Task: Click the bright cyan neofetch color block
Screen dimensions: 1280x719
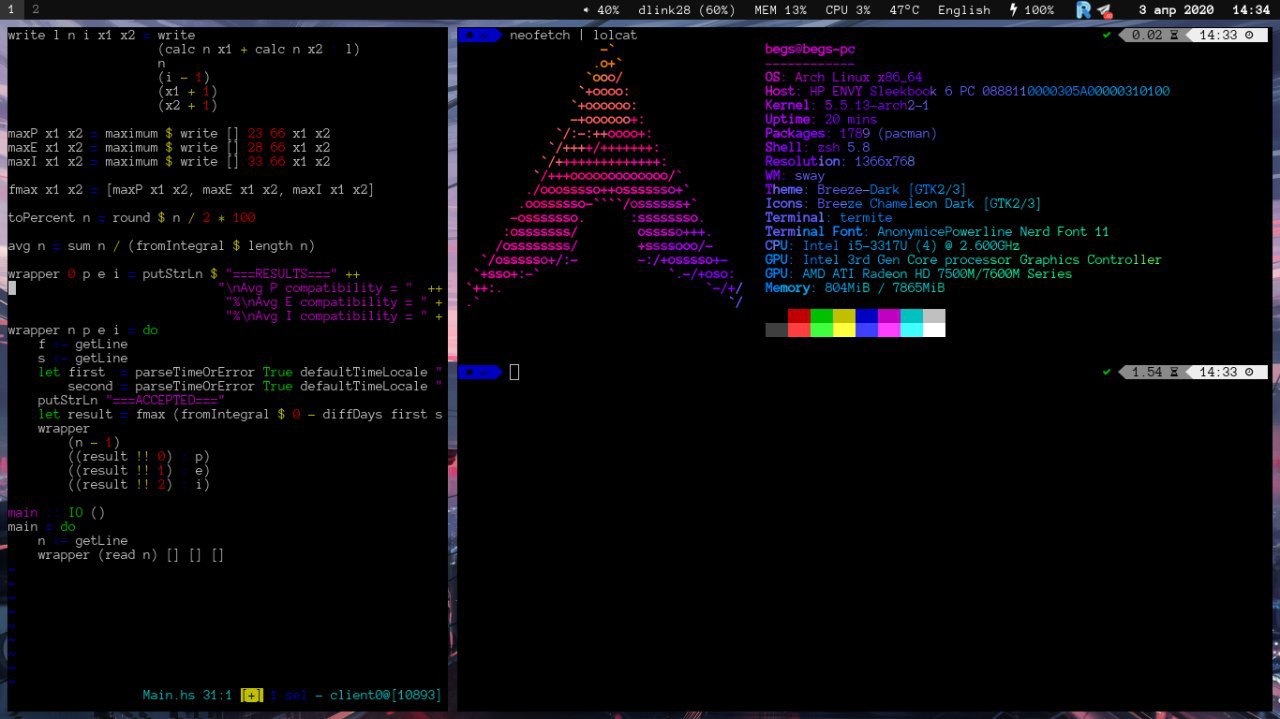Action: point(911,329)
